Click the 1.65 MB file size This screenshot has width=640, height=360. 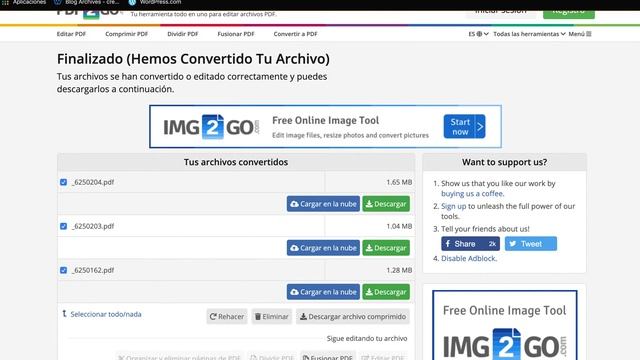click(399, 182)
